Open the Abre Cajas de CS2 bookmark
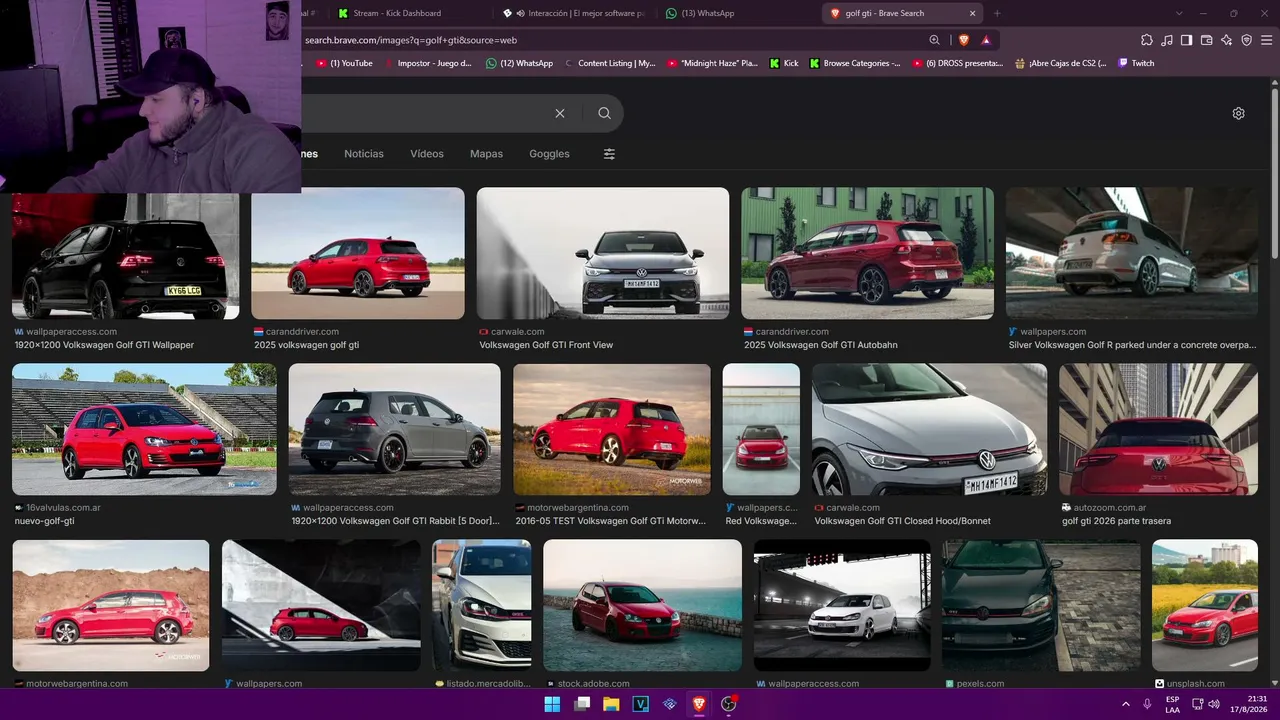1280x720 pixels. [1060, 63]
